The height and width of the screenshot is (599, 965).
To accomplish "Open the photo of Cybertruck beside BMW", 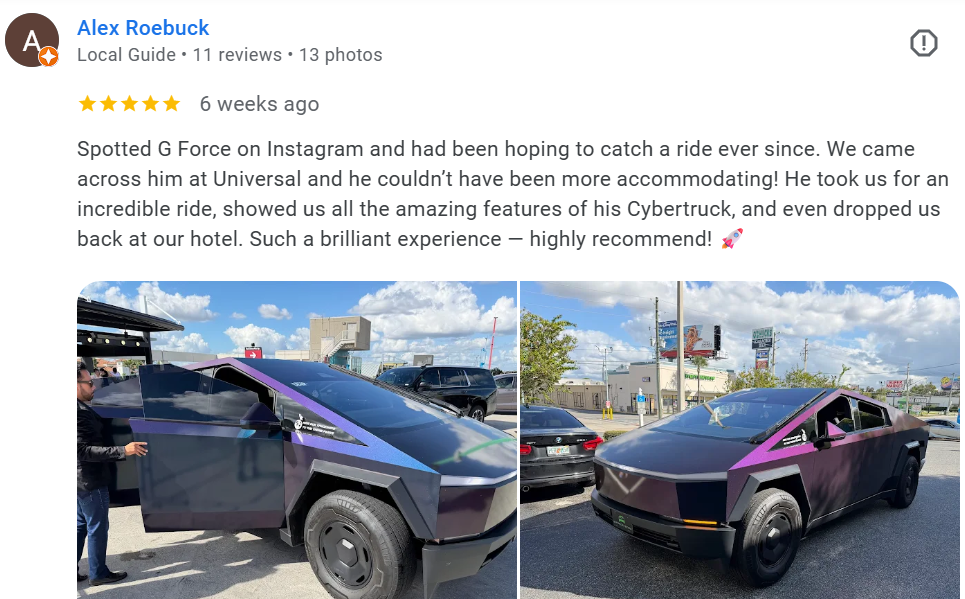I will click(740, 440).
